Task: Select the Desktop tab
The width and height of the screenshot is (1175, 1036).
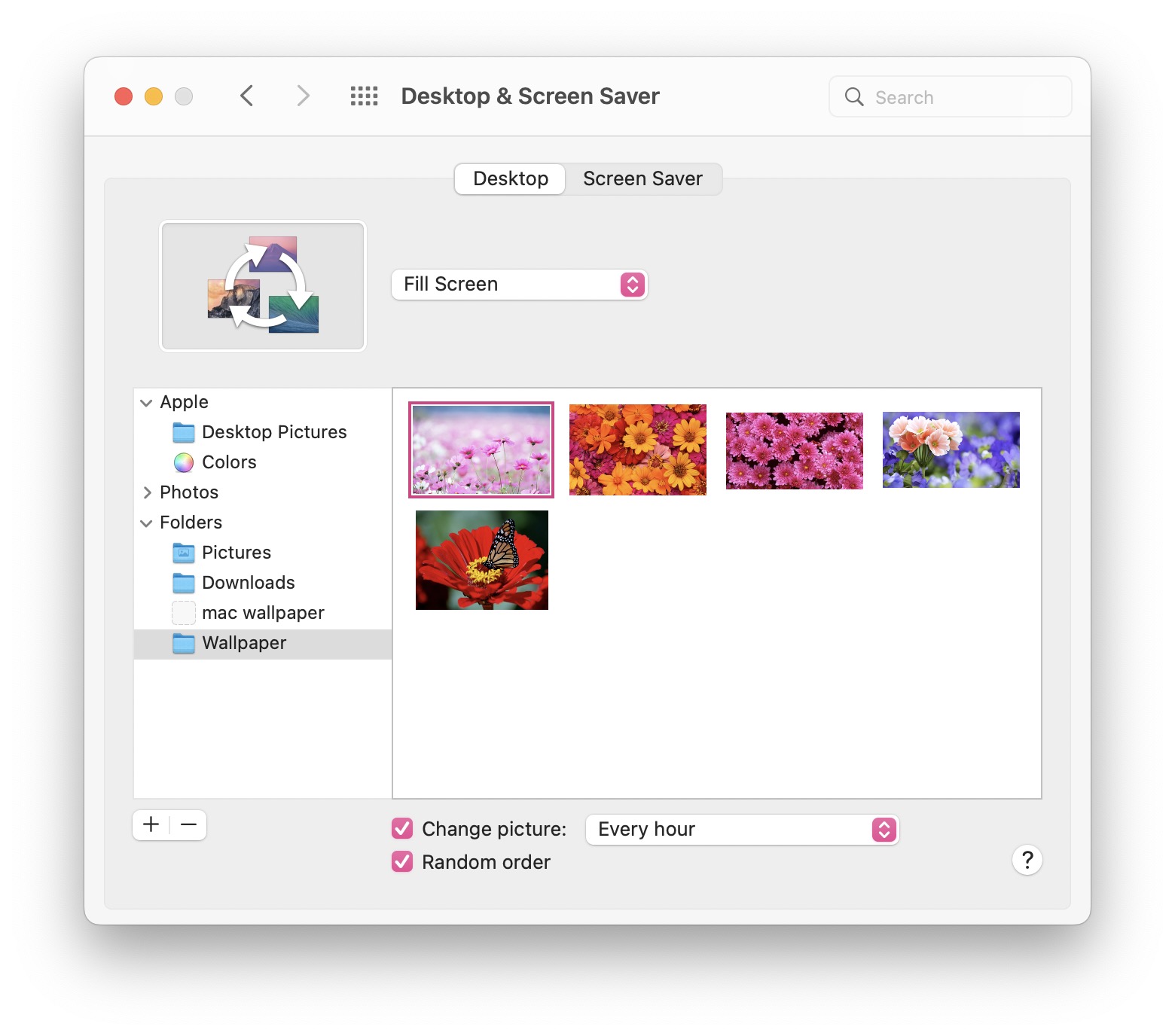Action: tap(510, 179)
